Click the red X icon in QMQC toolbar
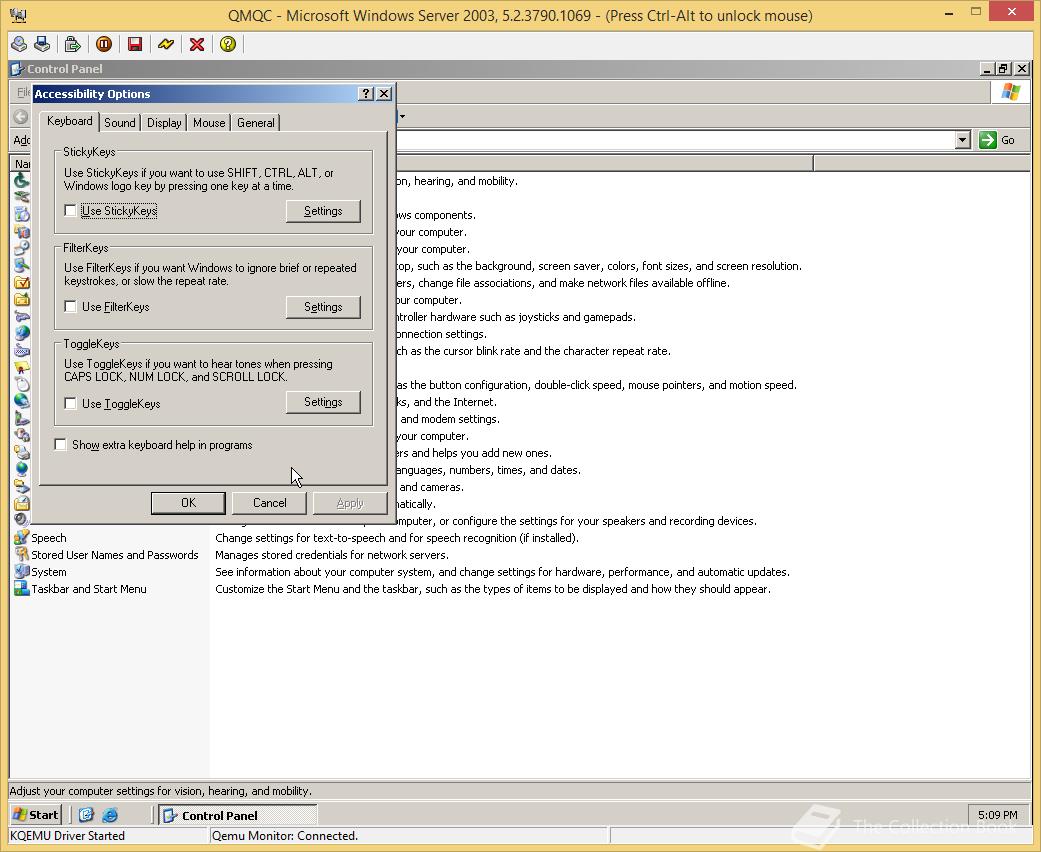This screenshot has height=852, width=1041. click(x=197, y=44)
